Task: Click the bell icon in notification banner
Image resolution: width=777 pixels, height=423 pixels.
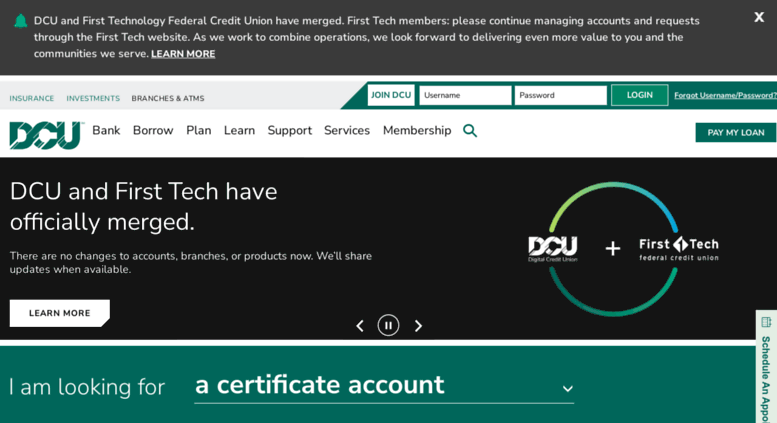Action: pos(20,21)
